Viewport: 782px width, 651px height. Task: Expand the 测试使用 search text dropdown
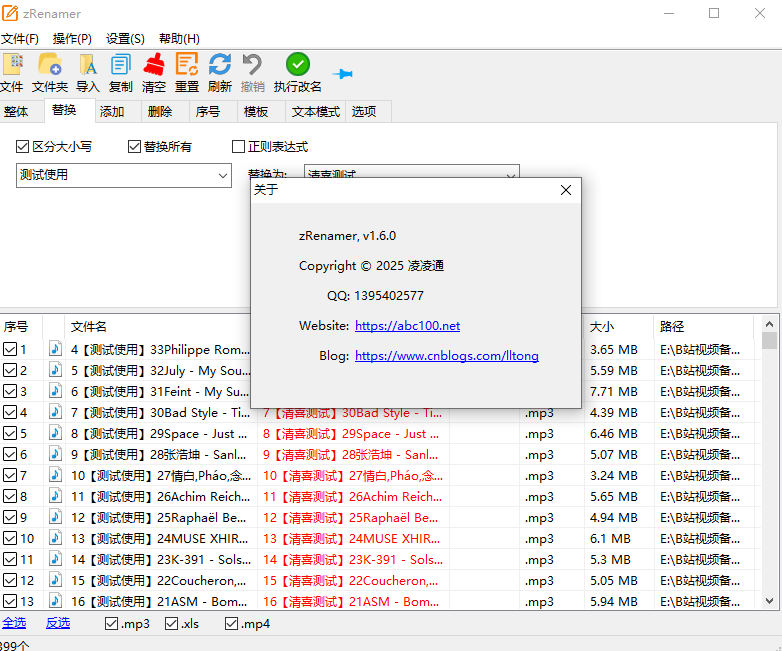coord(223,175)
